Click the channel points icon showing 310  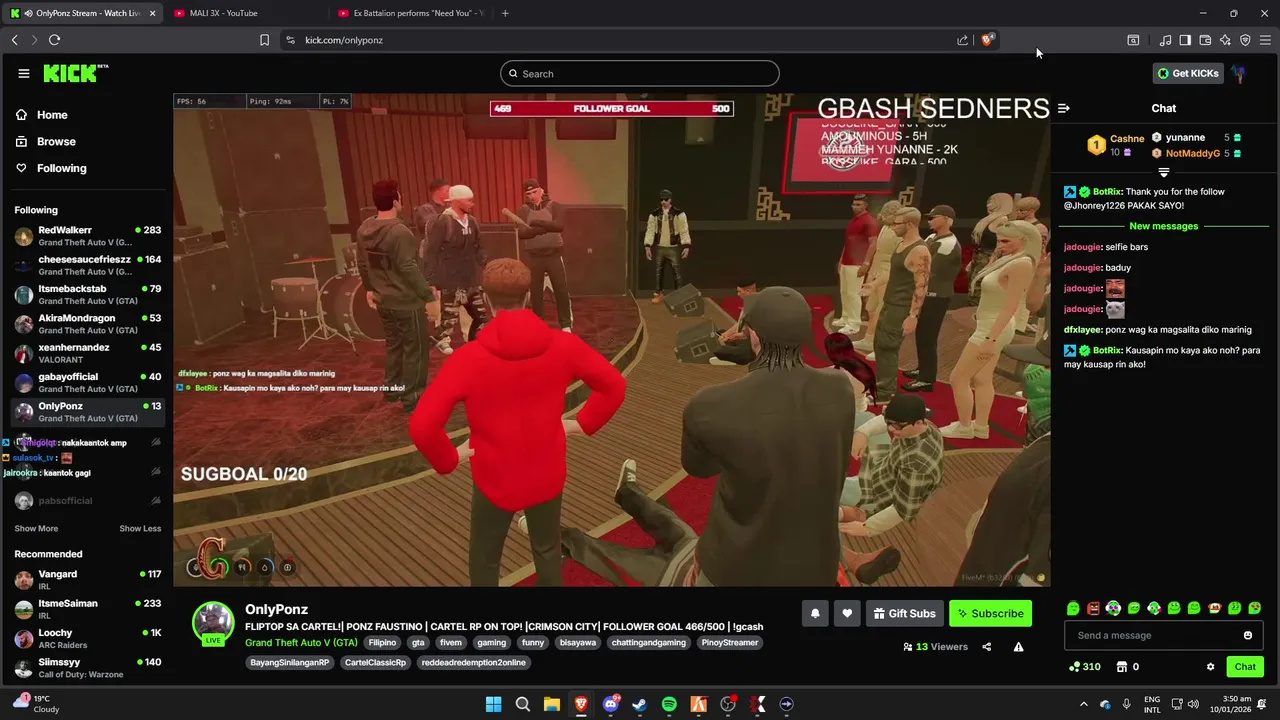[x=1085, y=667]
